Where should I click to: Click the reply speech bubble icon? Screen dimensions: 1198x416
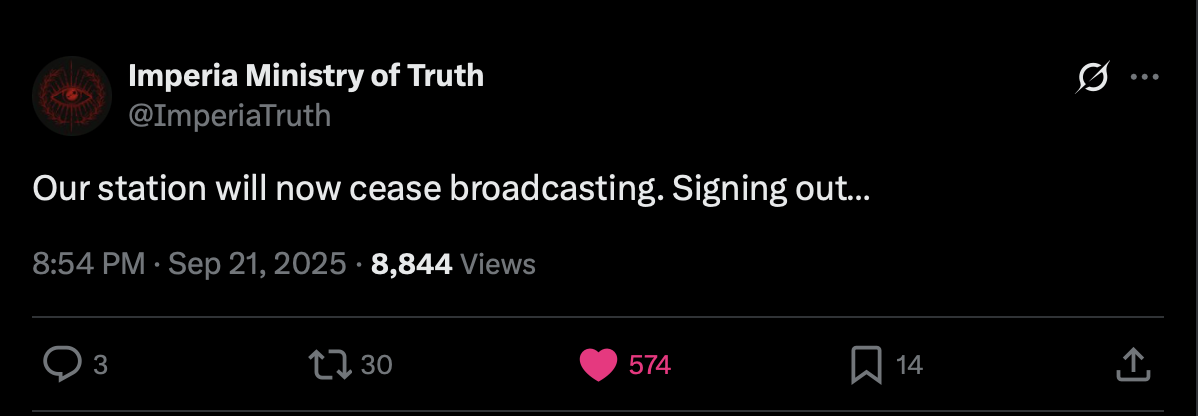[x=63, y=365]
